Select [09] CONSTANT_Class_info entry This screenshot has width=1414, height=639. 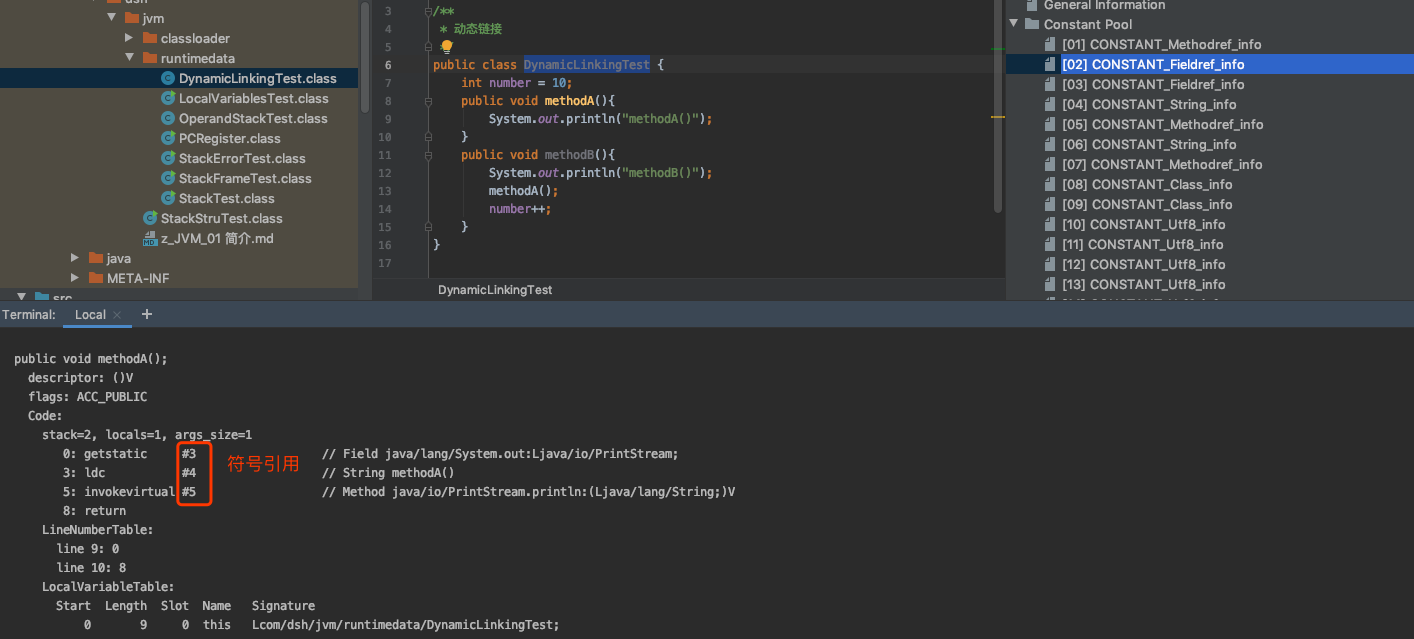coord(1147,204)
